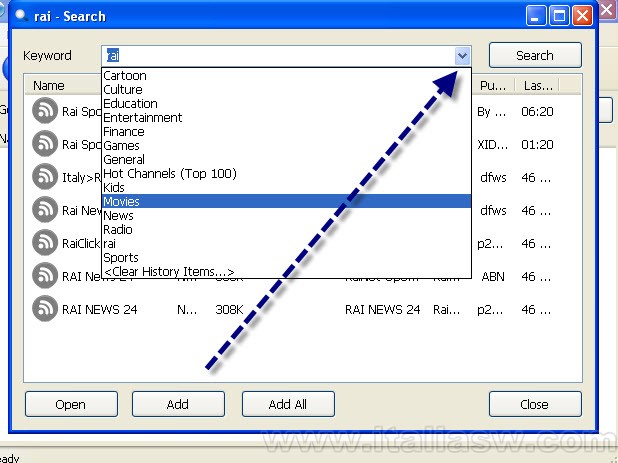The width and height of the screenshot is (618, 463).
Task: Pick Games from the dropdown
Action: tap(286, 145)
